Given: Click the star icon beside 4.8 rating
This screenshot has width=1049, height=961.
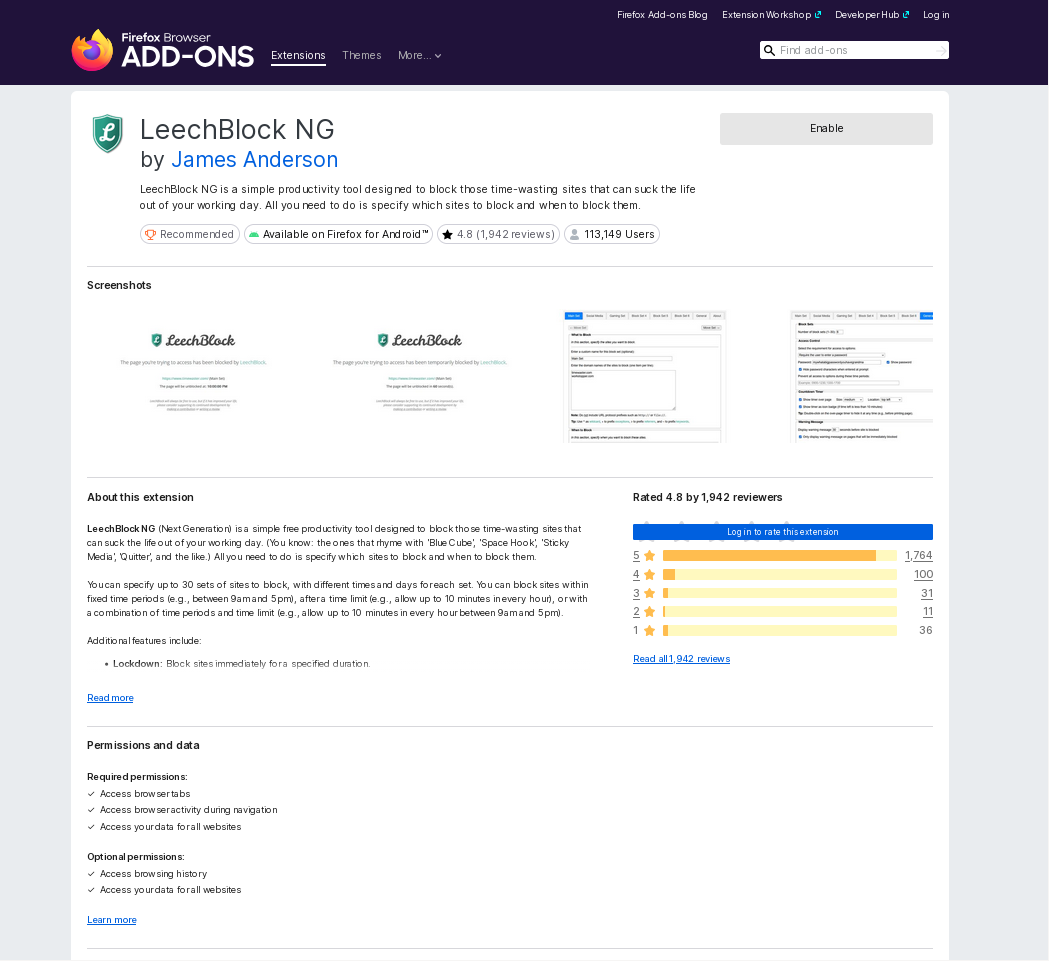Looking at the screenshot, I should click(447, 235).
